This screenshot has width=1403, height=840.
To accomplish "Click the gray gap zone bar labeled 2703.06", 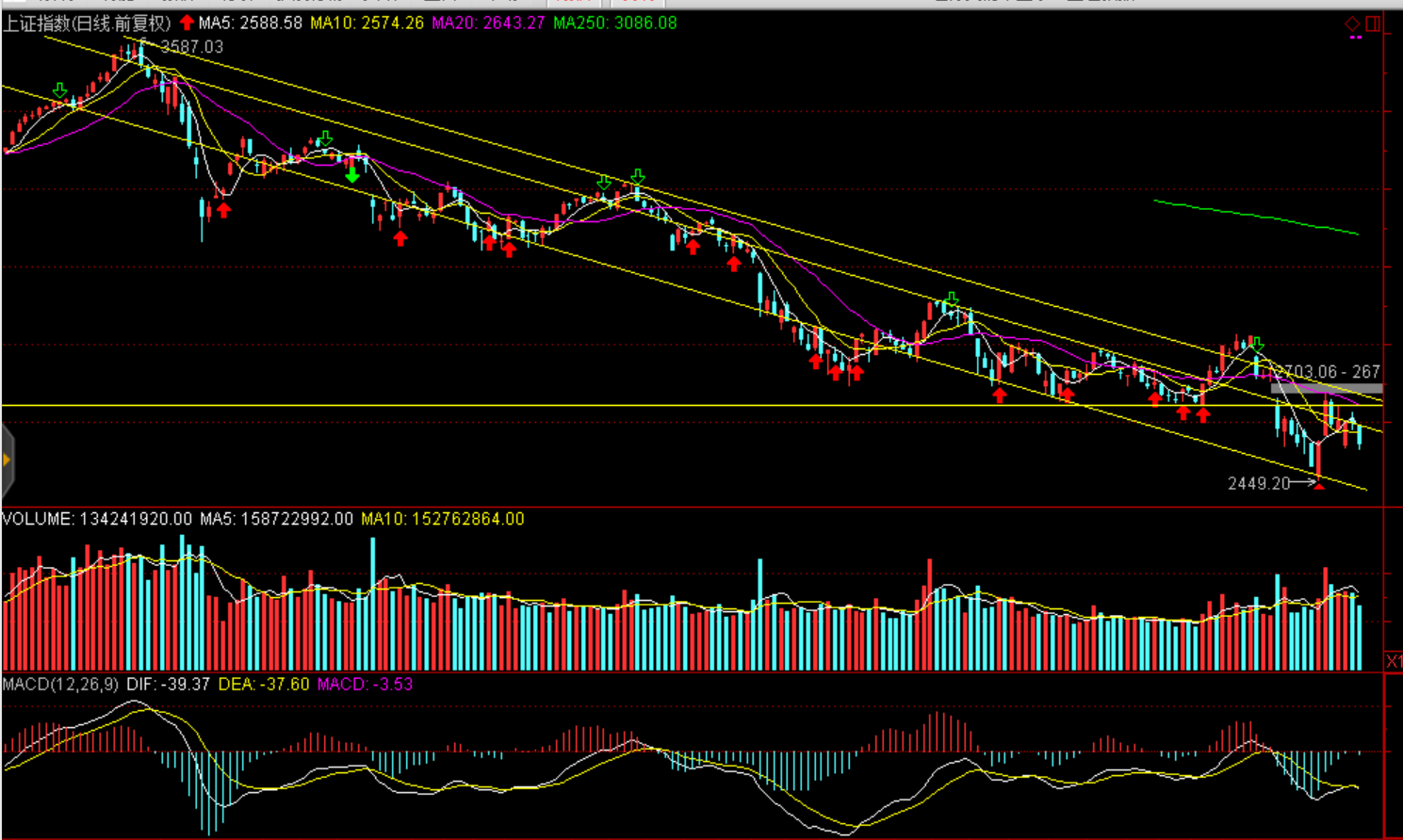I will (1327, 388).
